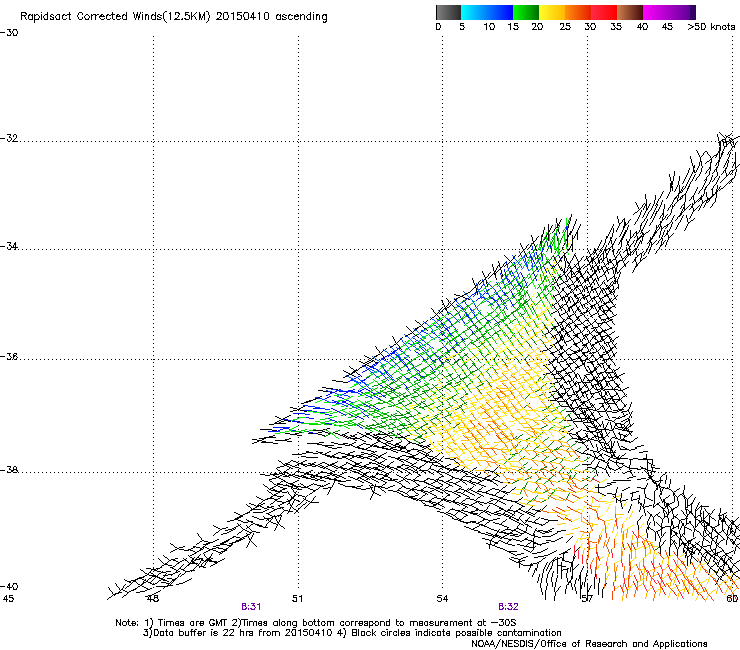Click the '48' longitude axis label
Screen dimensions: 740x650
coord(152,599)
